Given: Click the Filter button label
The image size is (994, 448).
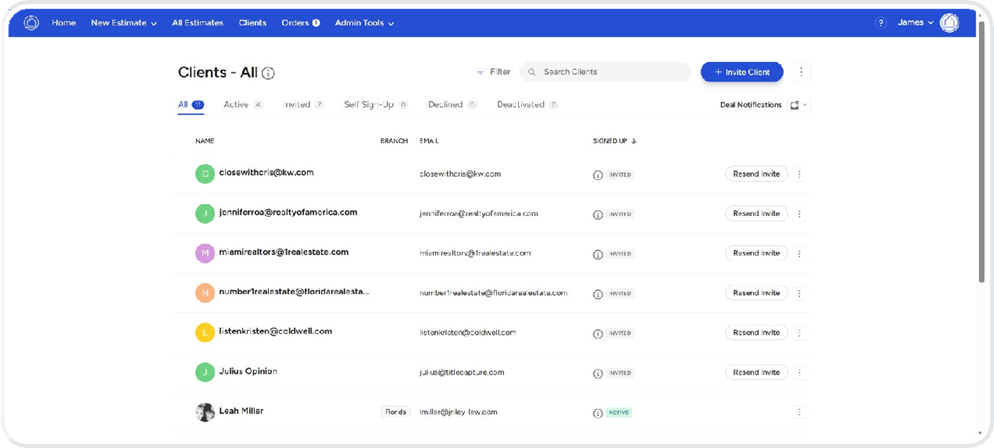Looking at the screenshot, I should 500,72.
